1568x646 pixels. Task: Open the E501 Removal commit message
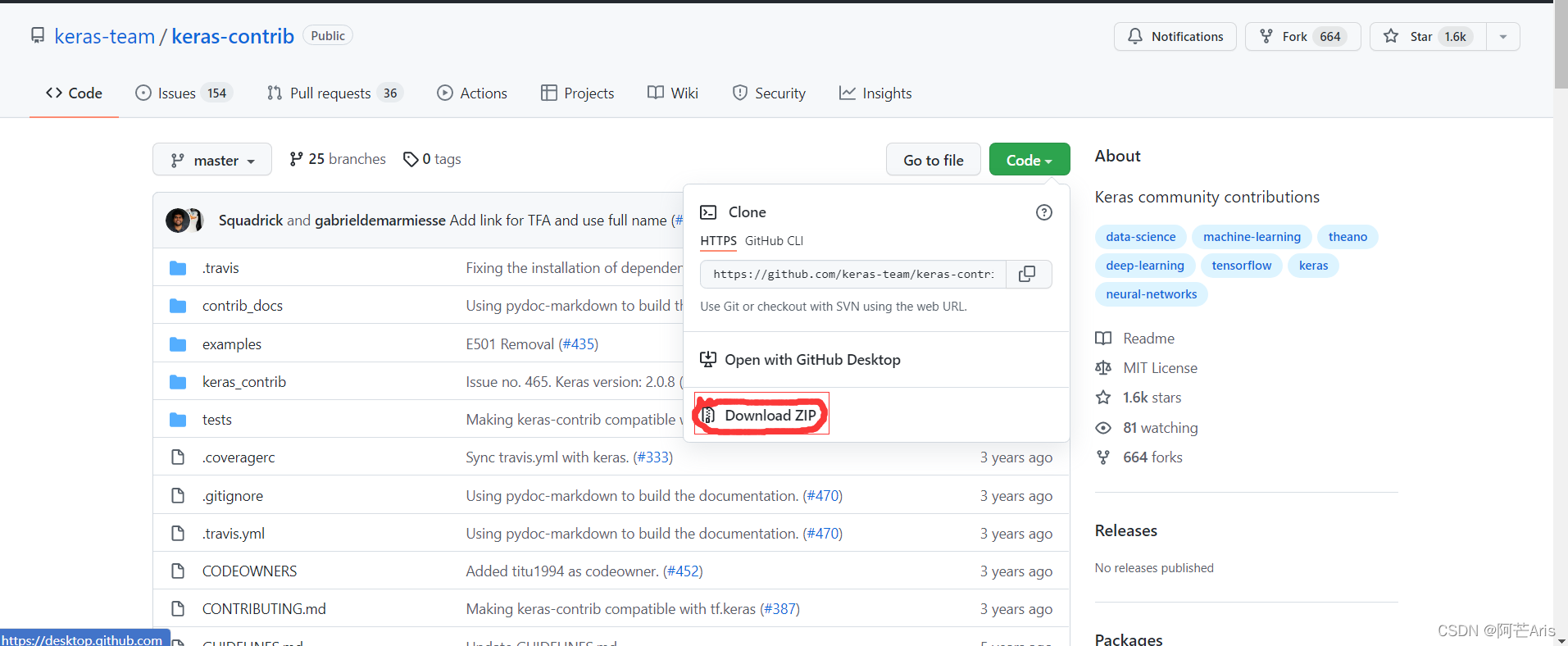pos(510,344)
